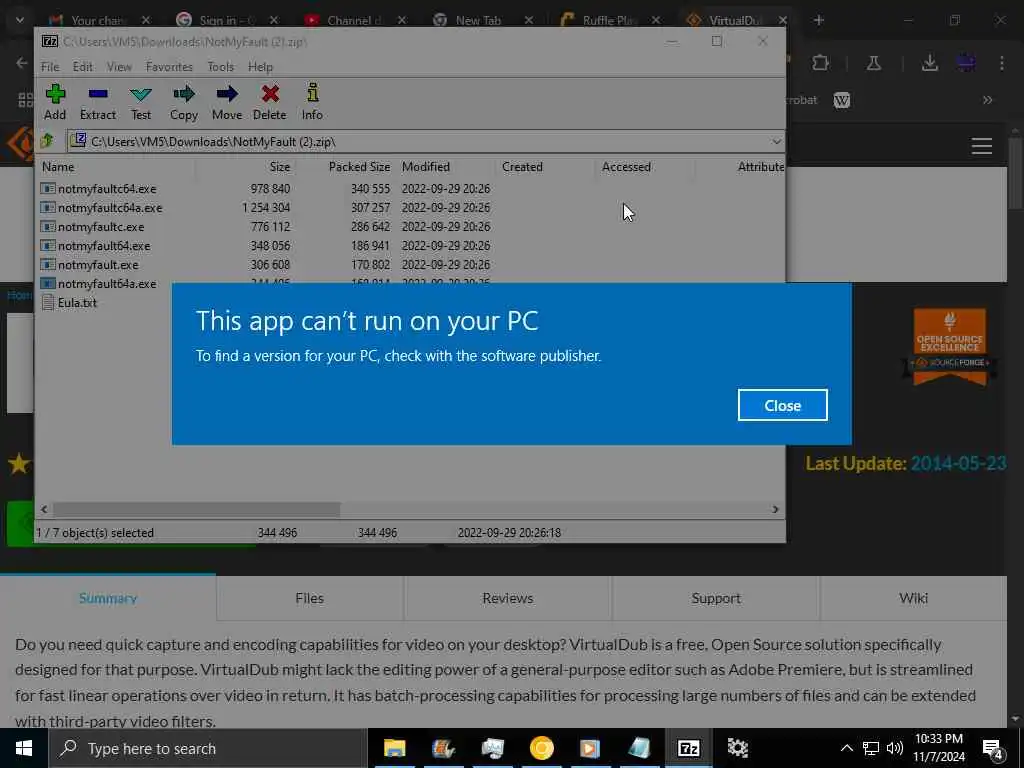Image resolution: width=1024 pixels, height=768 pixels.
Task: Show hidden system tray icons
Action: click(x=846, y=748)
